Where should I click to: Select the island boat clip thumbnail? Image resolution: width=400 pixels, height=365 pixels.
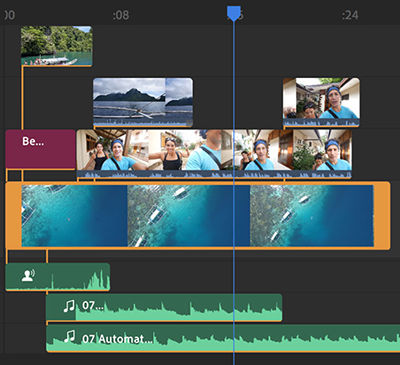pyautogui.click(x=56, y=46)
